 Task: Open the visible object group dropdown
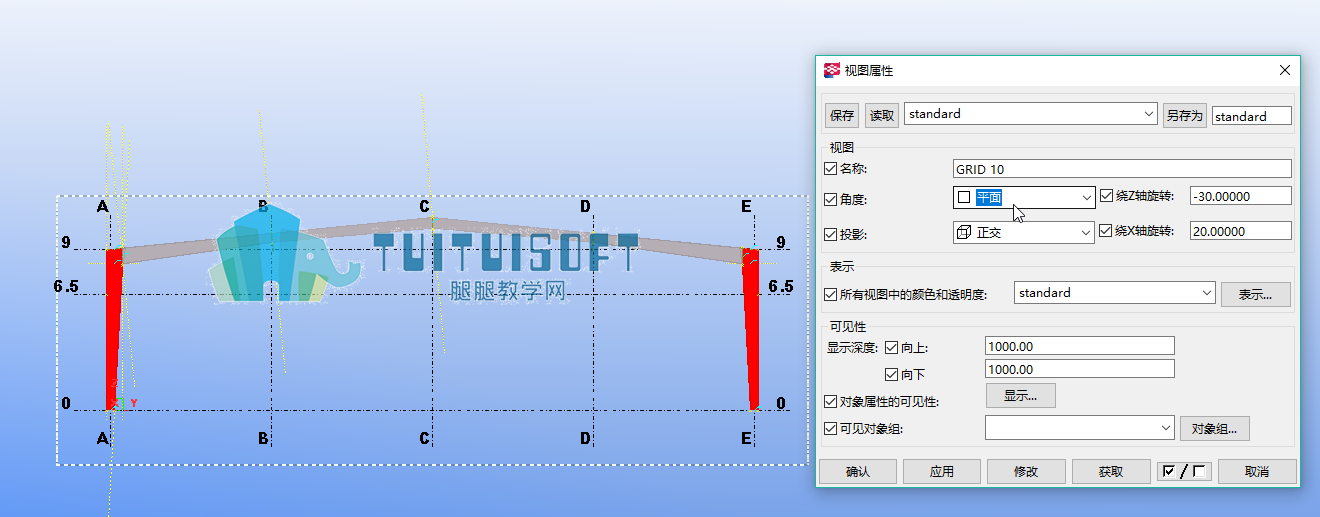coord(1080,428)
